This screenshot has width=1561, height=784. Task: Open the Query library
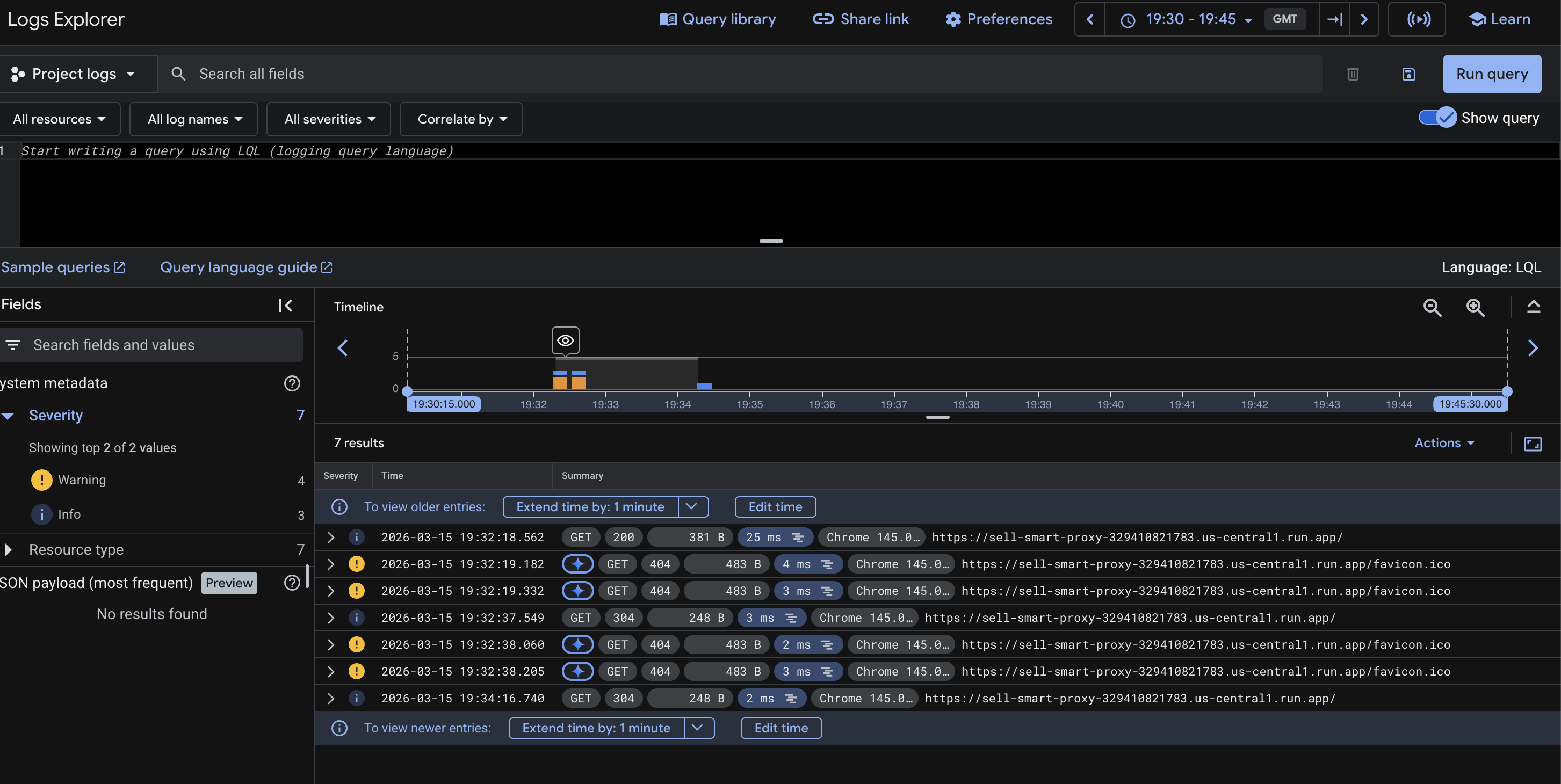pyautogui.click(x=718, y=19)
